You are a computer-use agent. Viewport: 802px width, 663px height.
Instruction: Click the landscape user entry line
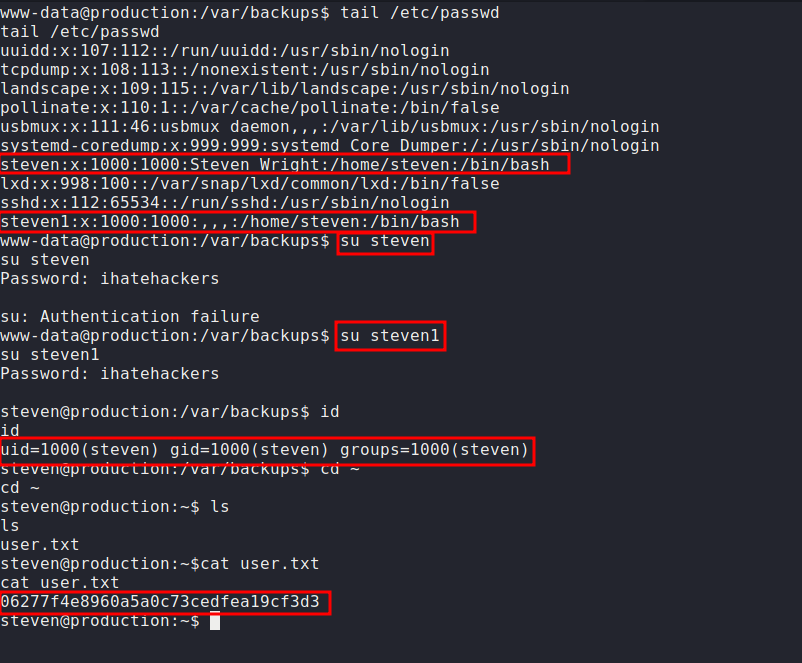pos(285,88)
